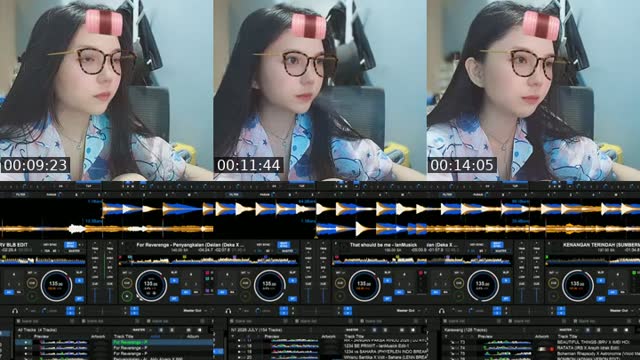Open the MT dropdown on the For Reverenge deck
The image size is (640, 360).
coord(127,273)
